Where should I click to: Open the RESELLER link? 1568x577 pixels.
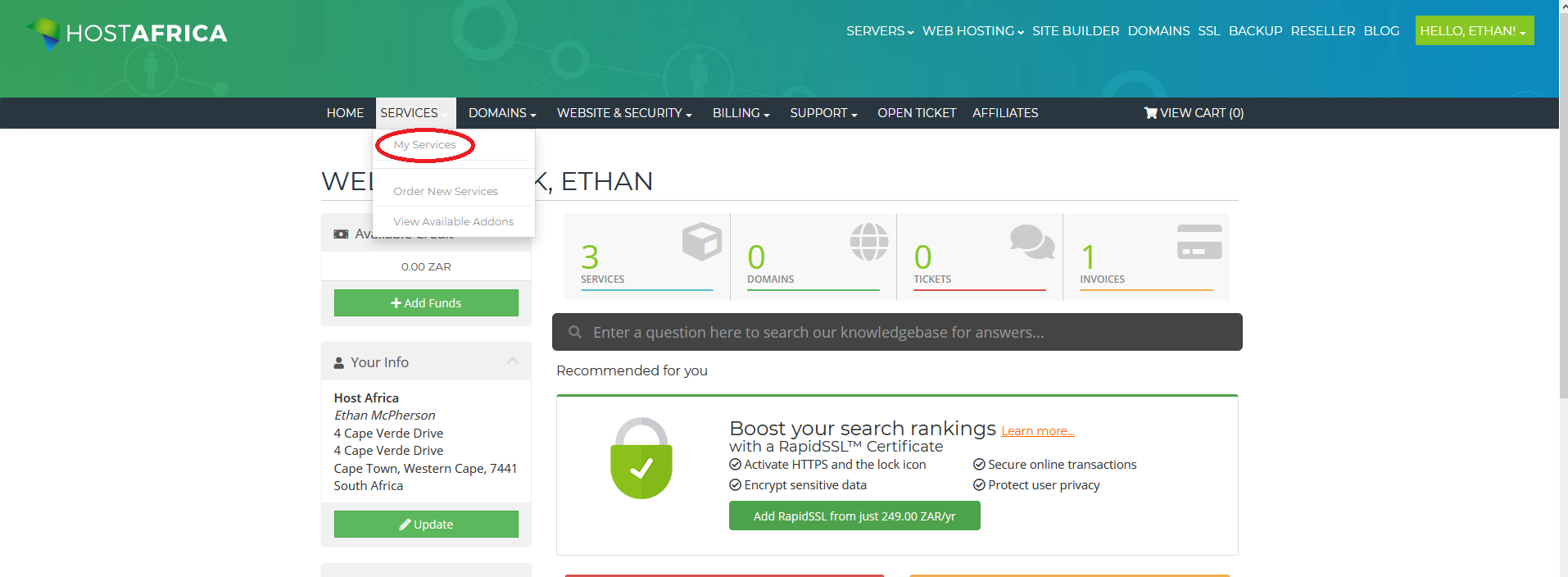(x=1323, y=31)
